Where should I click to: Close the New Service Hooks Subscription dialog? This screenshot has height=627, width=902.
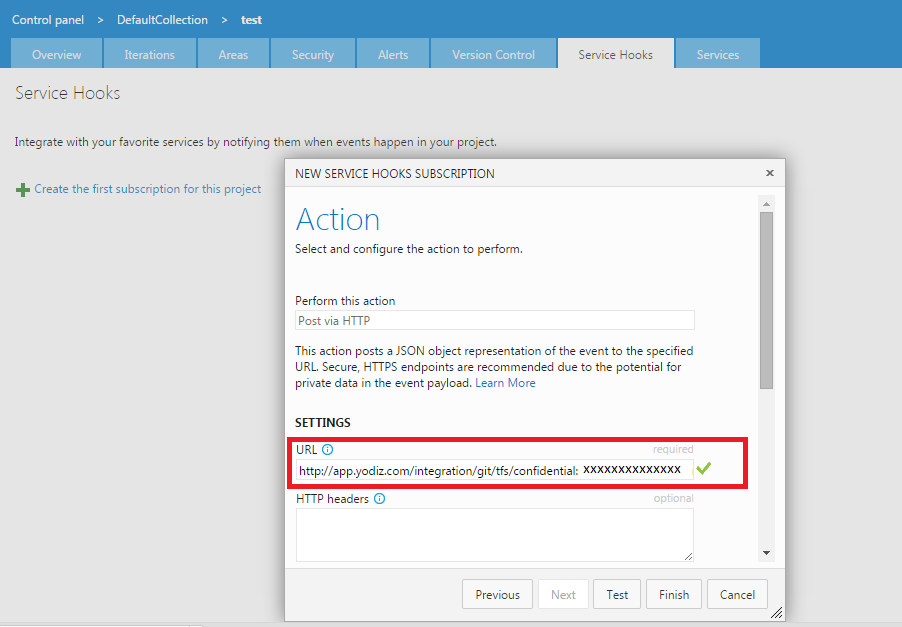tap(769, 173)
